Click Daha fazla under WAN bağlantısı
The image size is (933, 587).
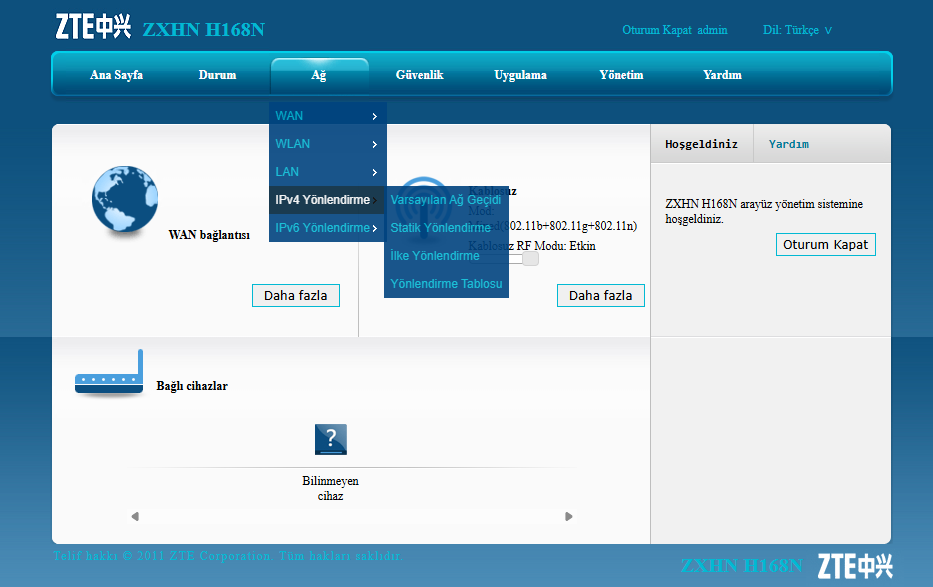click(x=296, y=296)
